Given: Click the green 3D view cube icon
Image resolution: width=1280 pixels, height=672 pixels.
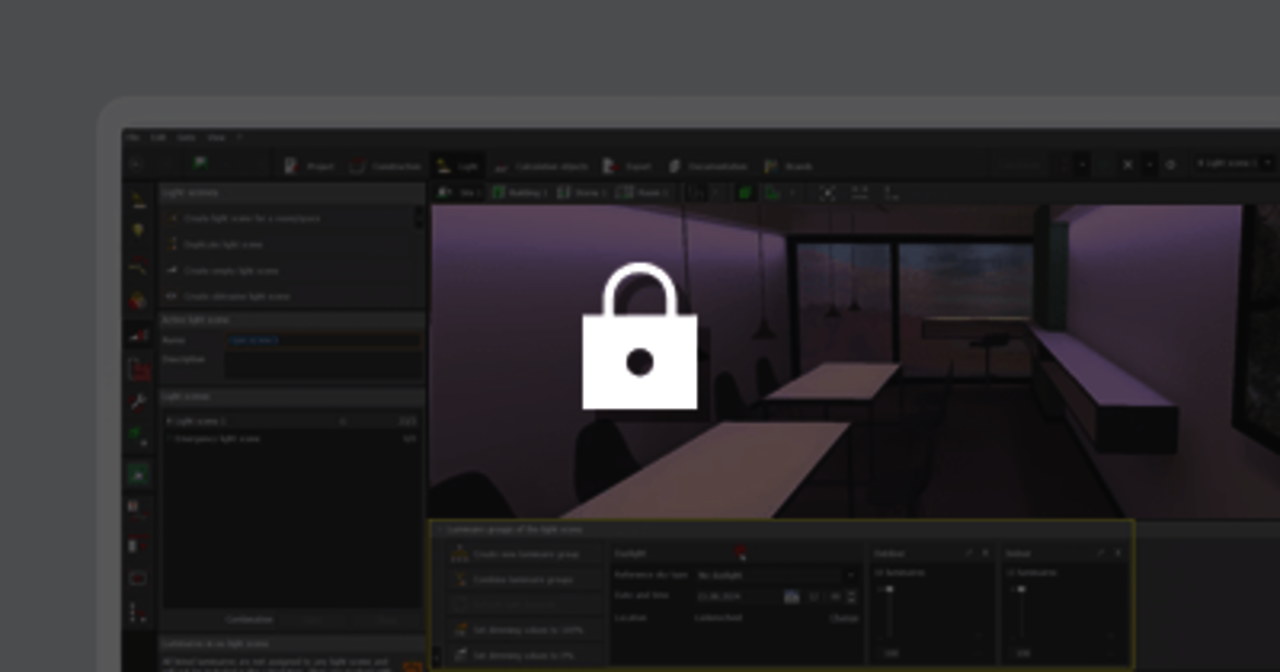Looking at the screenshot, I should 745,192.
